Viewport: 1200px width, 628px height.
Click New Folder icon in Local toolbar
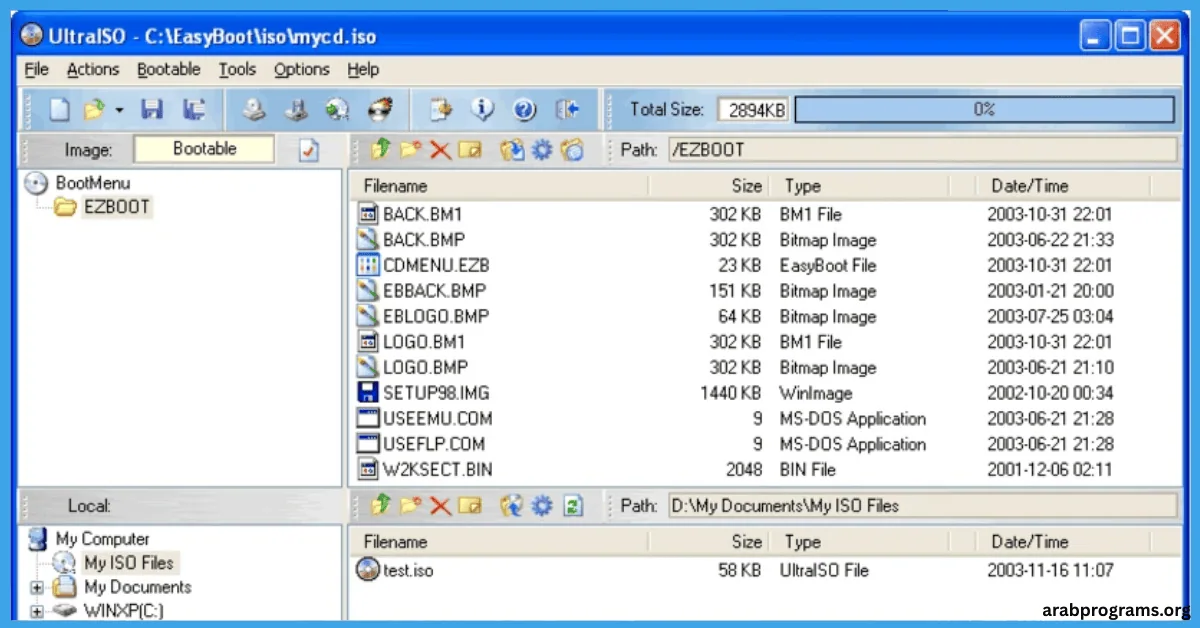(x=410, y=506)
